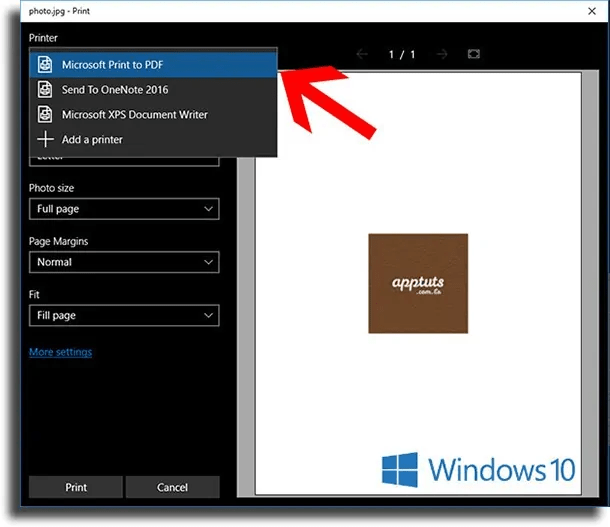Image resolution: width=610 pixels, height=527 pixels.
Task: Choose Send To OneNote 2016 option
Action: coord(153,90)
